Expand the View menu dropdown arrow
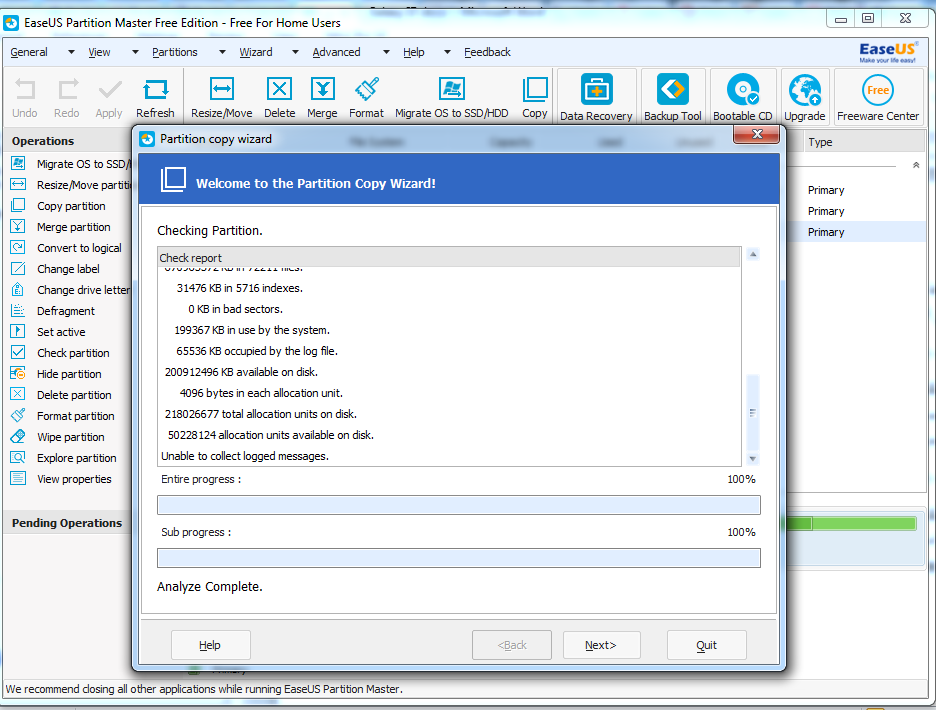Image resolution: width=936 pixels, height=710 pixels. (x=135, y=52)
